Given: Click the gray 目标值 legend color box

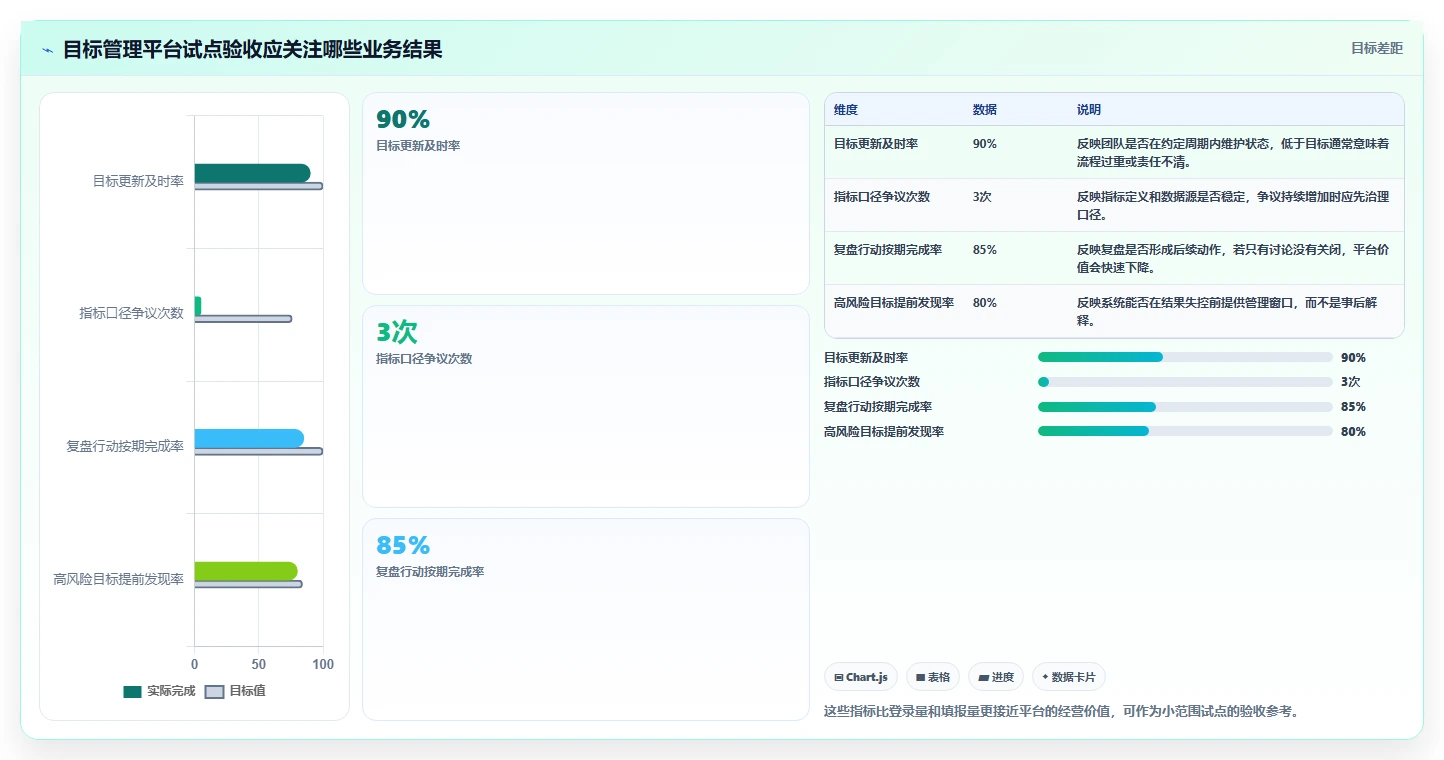Looking at the screenshot, I should coord(214,692).
